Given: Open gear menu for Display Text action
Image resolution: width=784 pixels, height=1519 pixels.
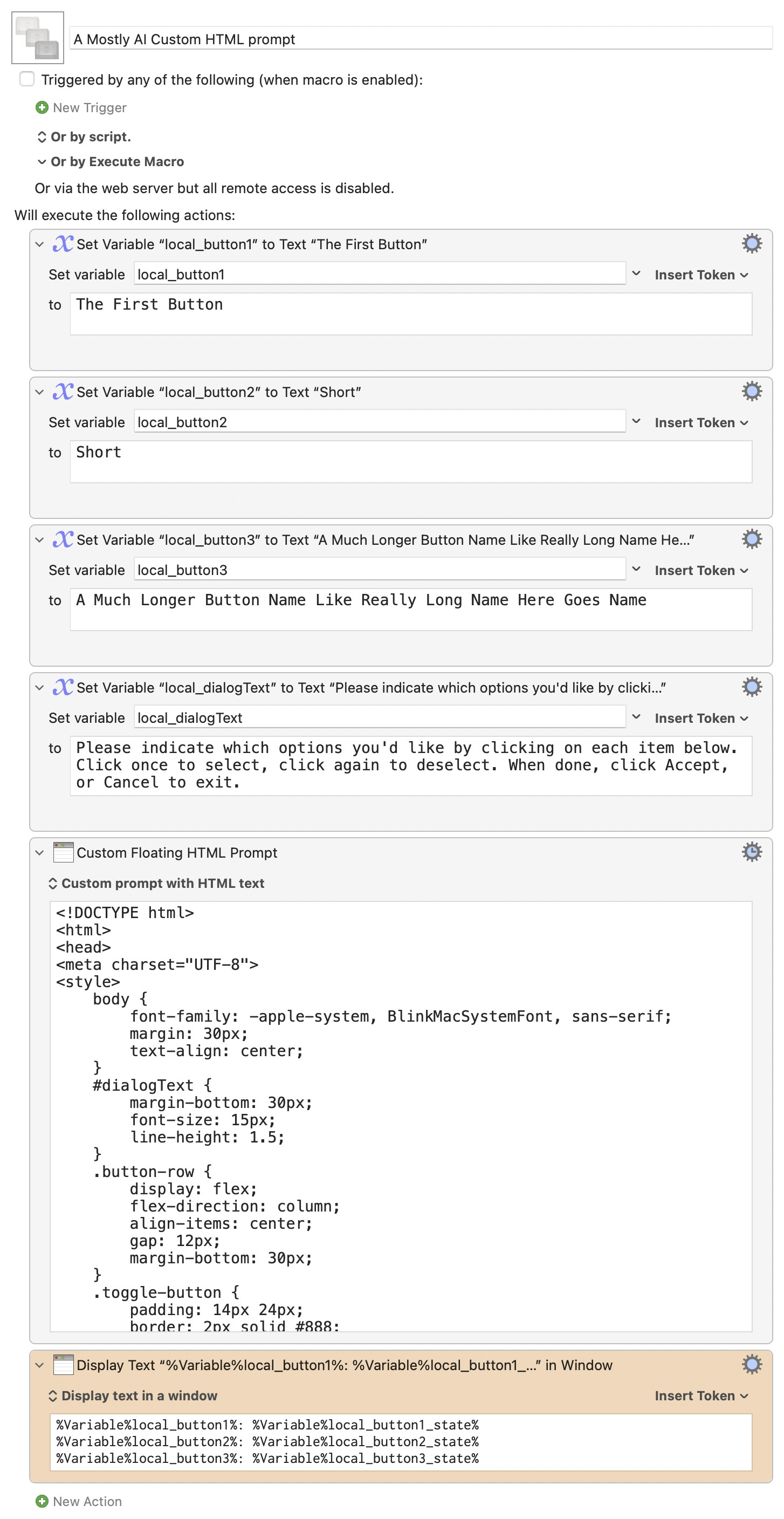Looking at the screenshot, I should (751, 1364).
